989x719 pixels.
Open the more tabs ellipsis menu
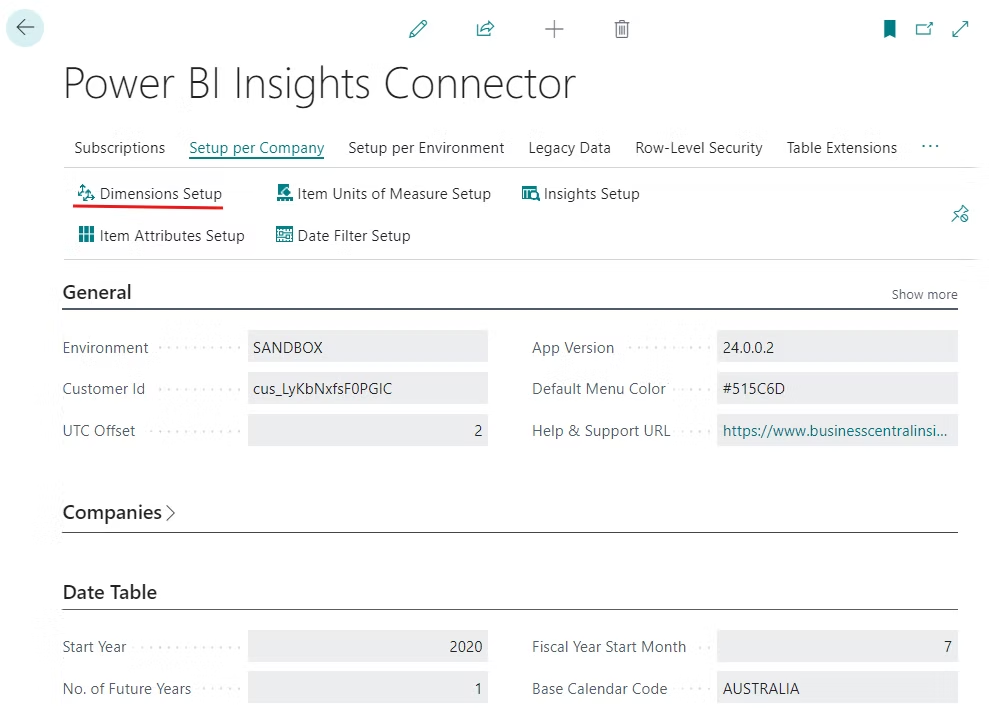click(930, 148)
